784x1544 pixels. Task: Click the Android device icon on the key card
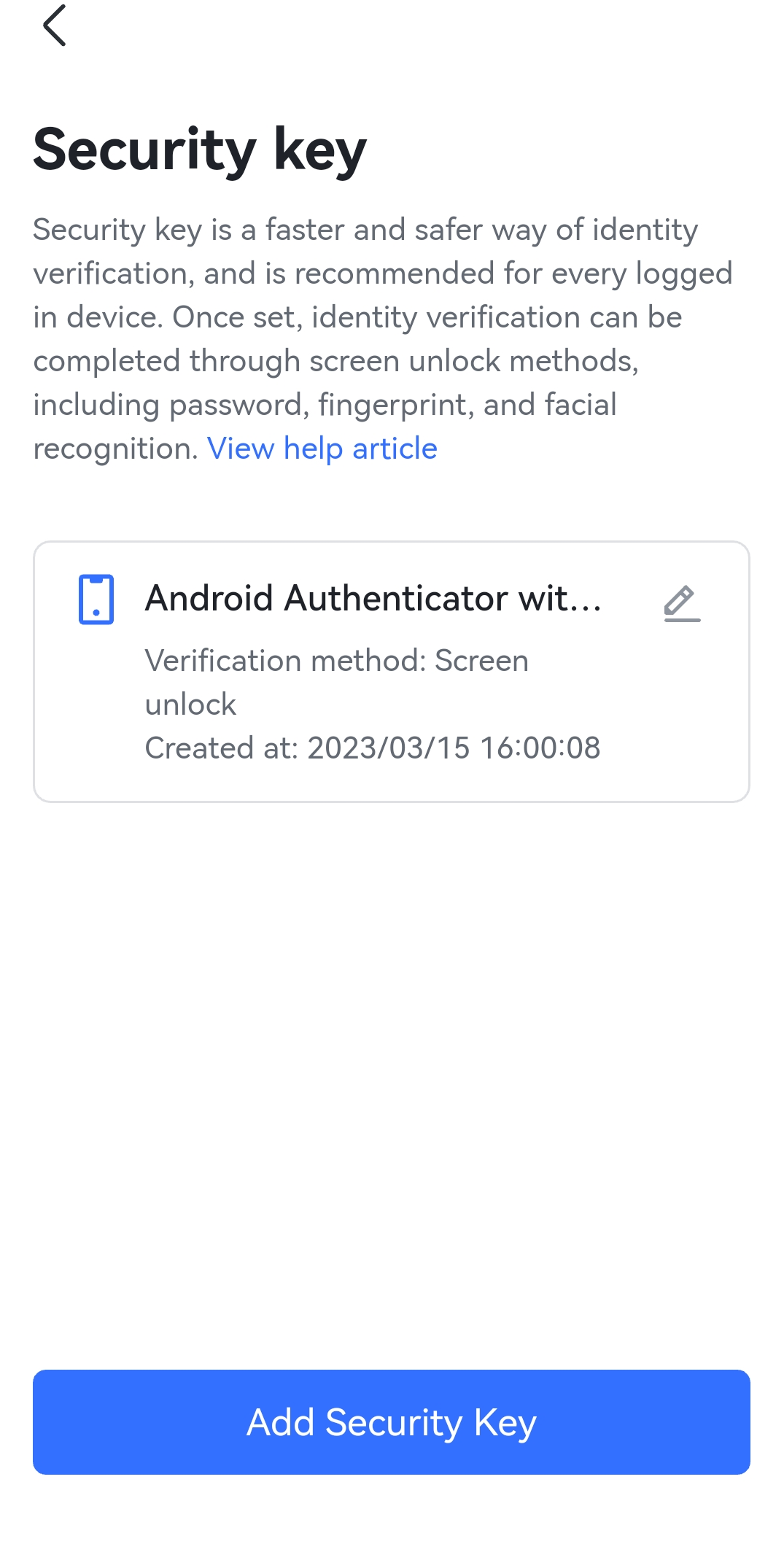pos(96,600)
